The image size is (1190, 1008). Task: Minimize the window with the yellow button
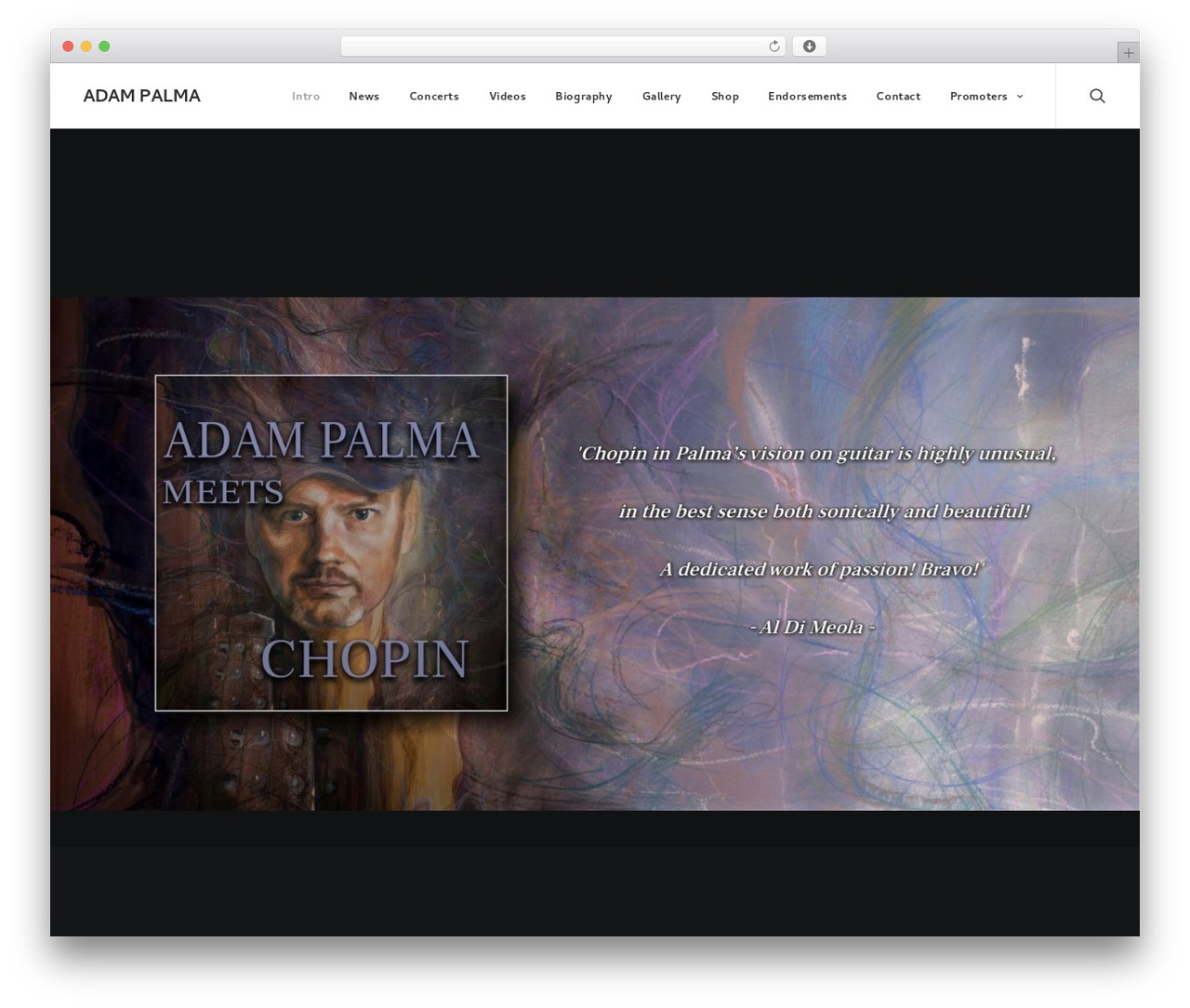point(86,46)
